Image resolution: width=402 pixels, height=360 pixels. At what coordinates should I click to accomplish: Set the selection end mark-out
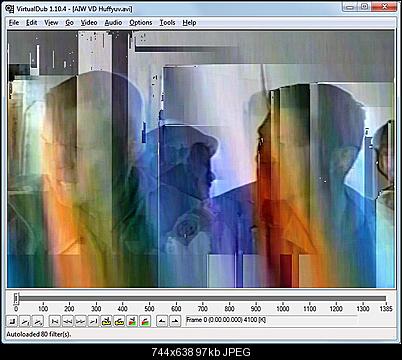pos(175,321)
